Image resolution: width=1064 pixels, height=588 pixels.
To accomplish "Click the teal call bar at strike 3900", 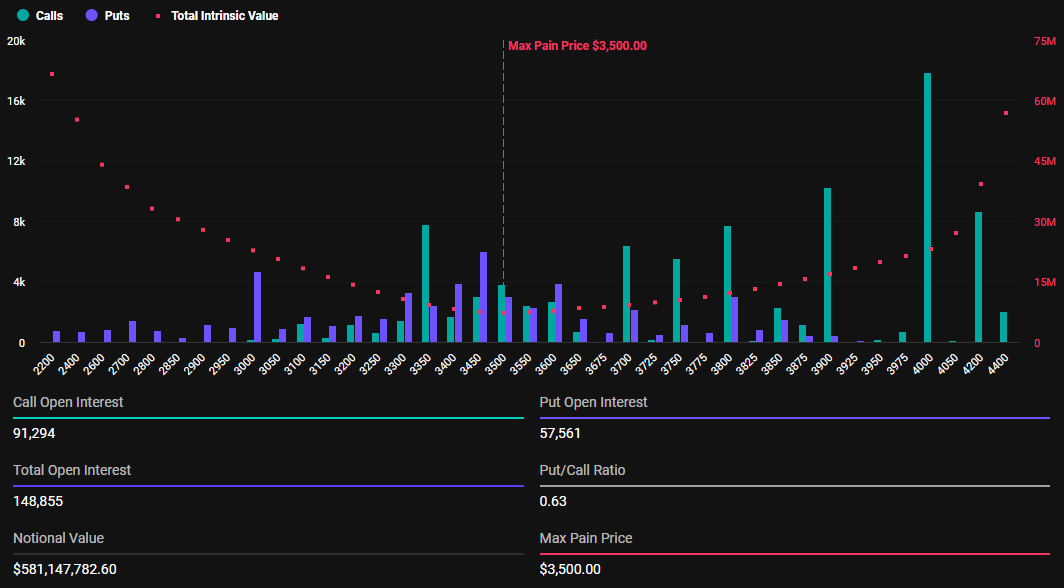I will point(827,265).
